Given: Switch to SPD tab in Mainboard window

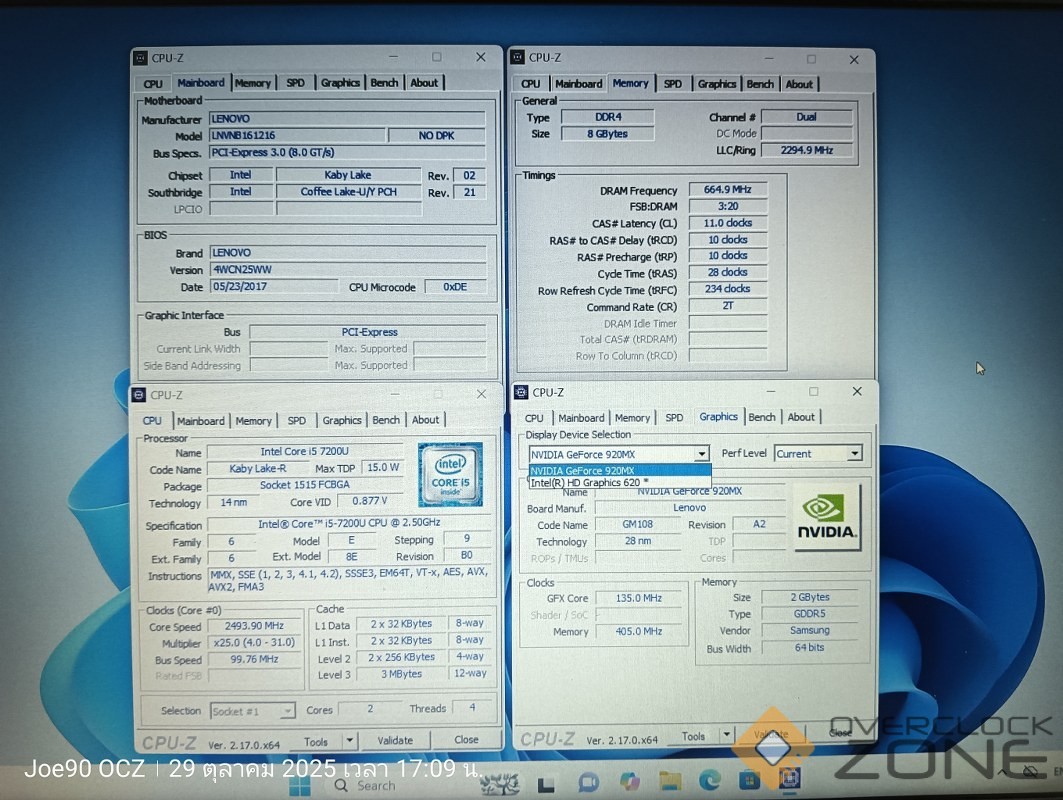Looking at the screenshot, I should (295, 83).
